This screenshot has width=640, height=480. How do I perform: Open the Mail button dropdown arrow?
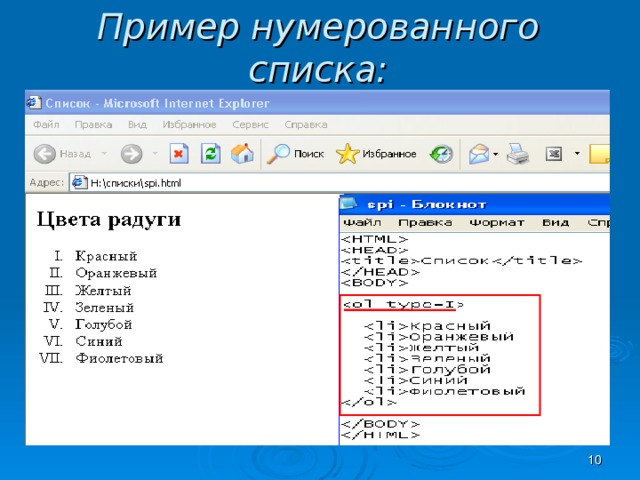[x=496, y=154]
